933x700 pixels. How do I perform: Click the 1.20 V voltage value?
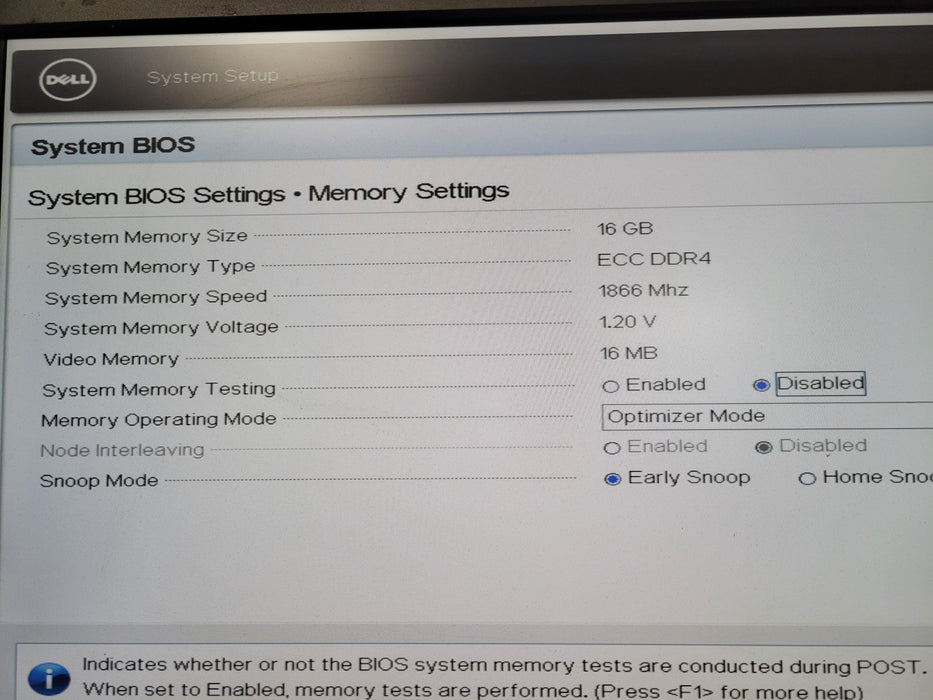pos(627,322)
